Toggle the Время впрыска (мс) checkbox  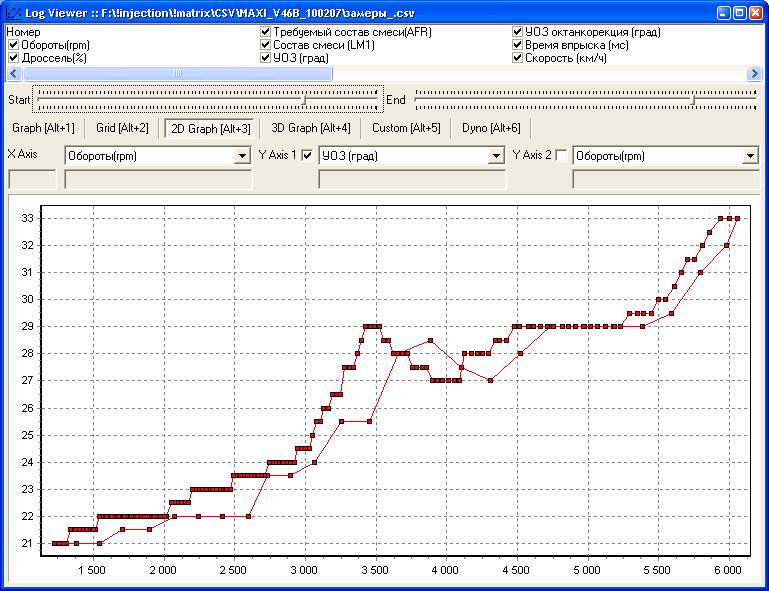tap(517, 45)
